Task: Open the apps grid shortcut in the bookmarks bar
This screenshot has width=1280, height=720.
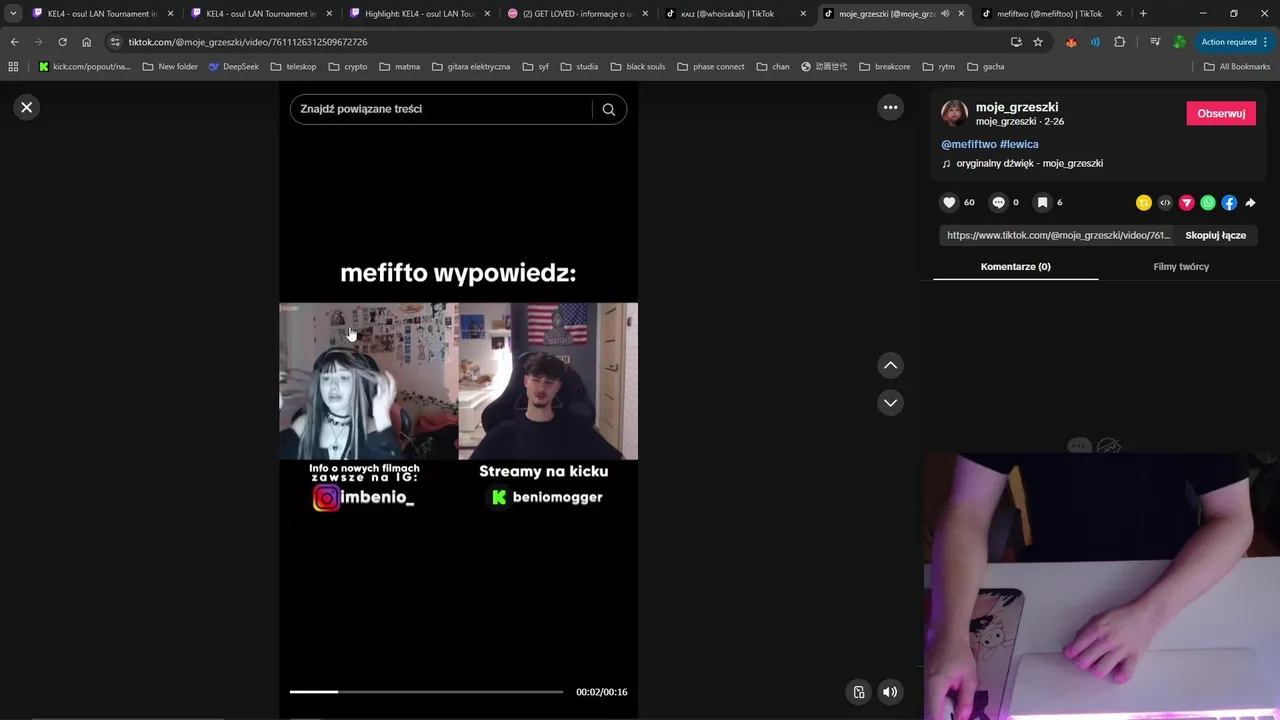Action: (x=13, y=67)
